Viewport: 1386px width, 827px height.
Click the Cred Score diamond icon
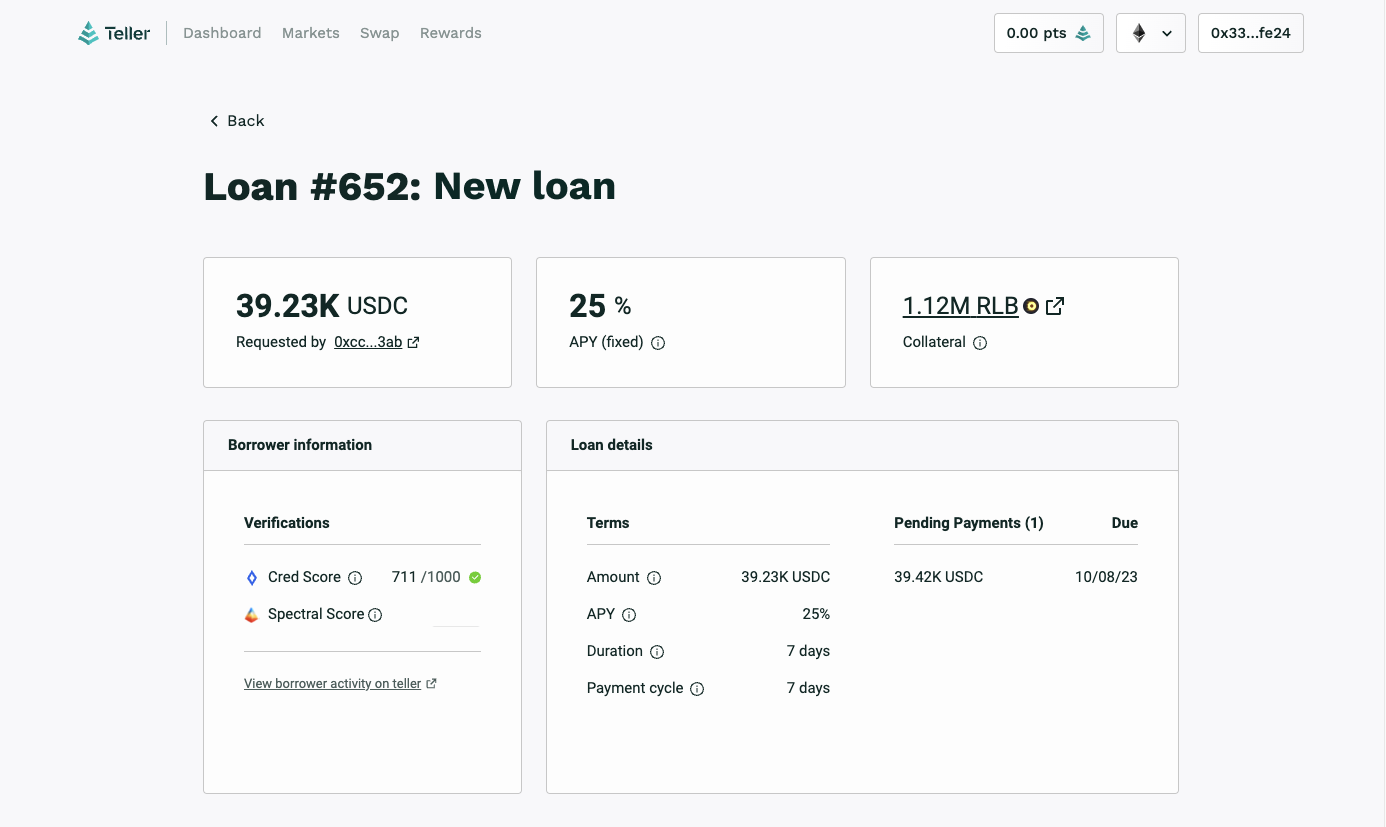click(252, 577)
